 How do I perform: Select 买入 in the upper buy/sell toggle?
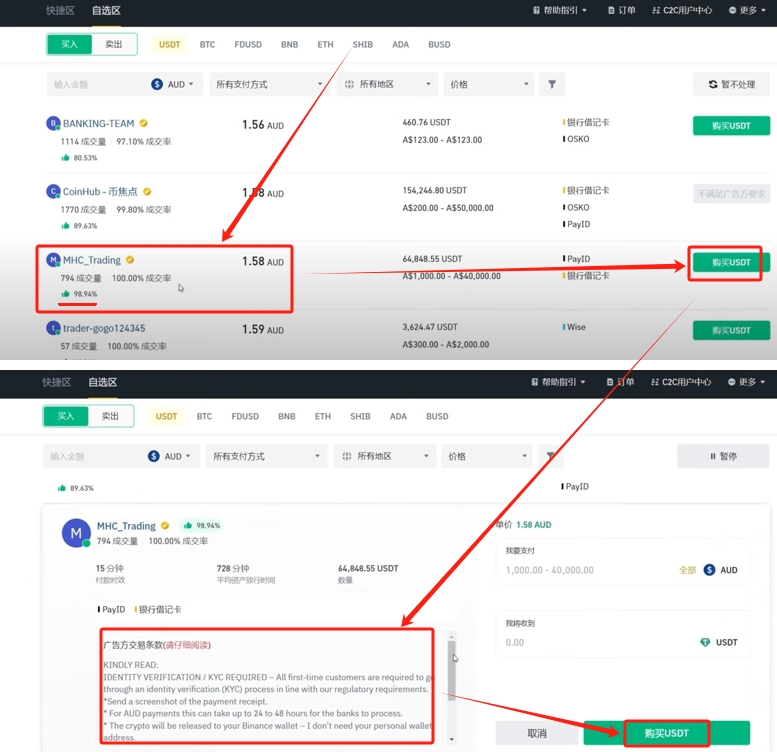69,44
